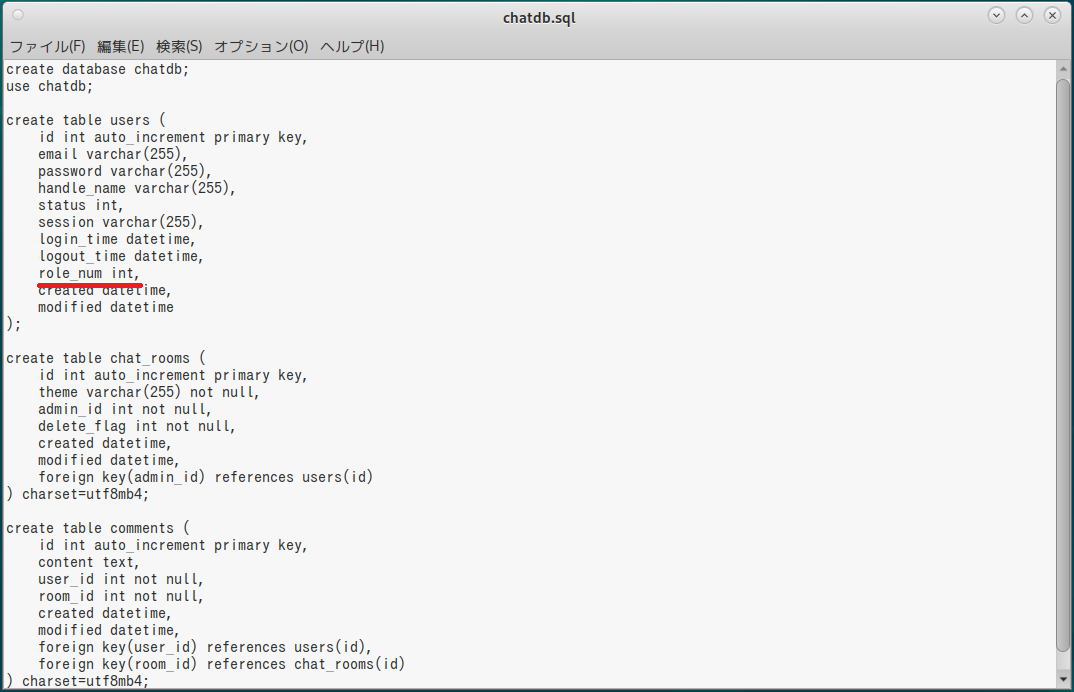Place the cursor in 'create database chatdb;' line
The width and height of the screenshot is (1074, 692).
tap(97, 69)
